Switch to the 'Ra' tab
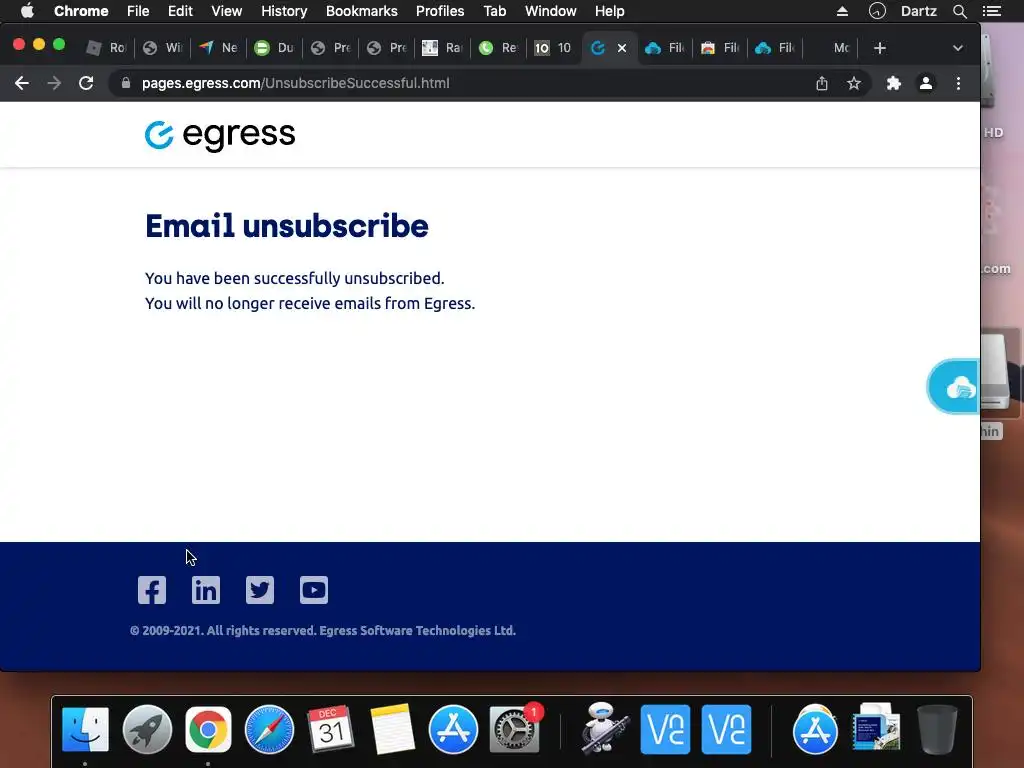This screenshot has width=1024, height=768. pyautogui.click(x=442, y=48)
